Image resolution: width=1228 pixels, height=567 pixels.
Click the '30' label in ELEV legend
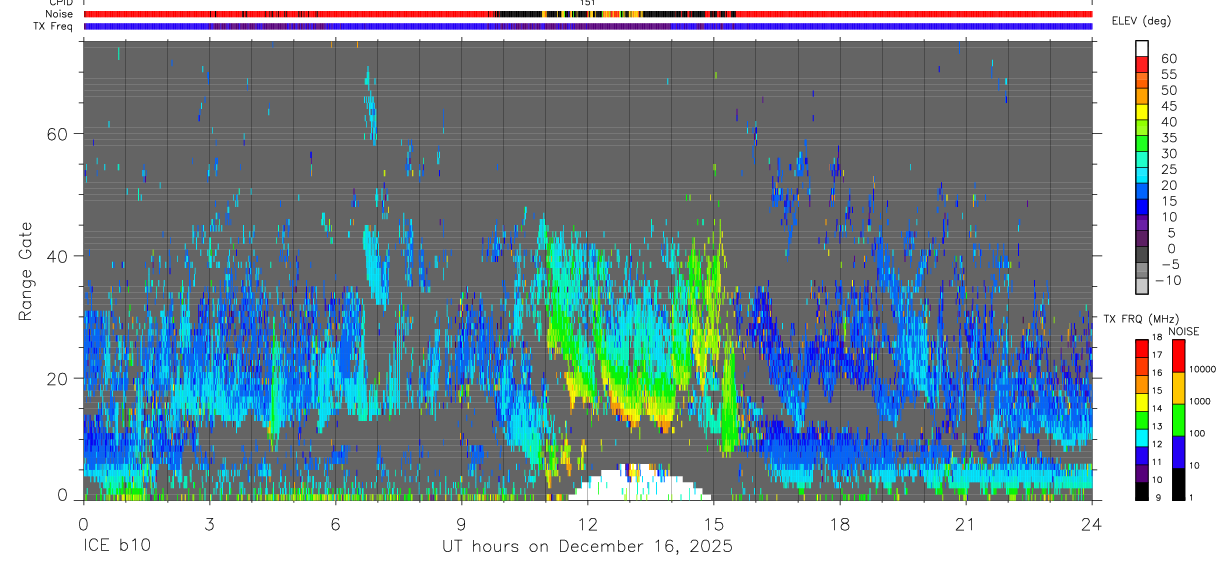point(1168,153)
